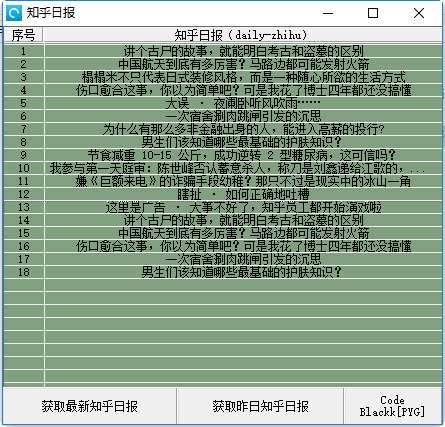Select row 11 about 《巨额来电》
The height and width of the screenshot is (427, 445).
tap(223, 181)
